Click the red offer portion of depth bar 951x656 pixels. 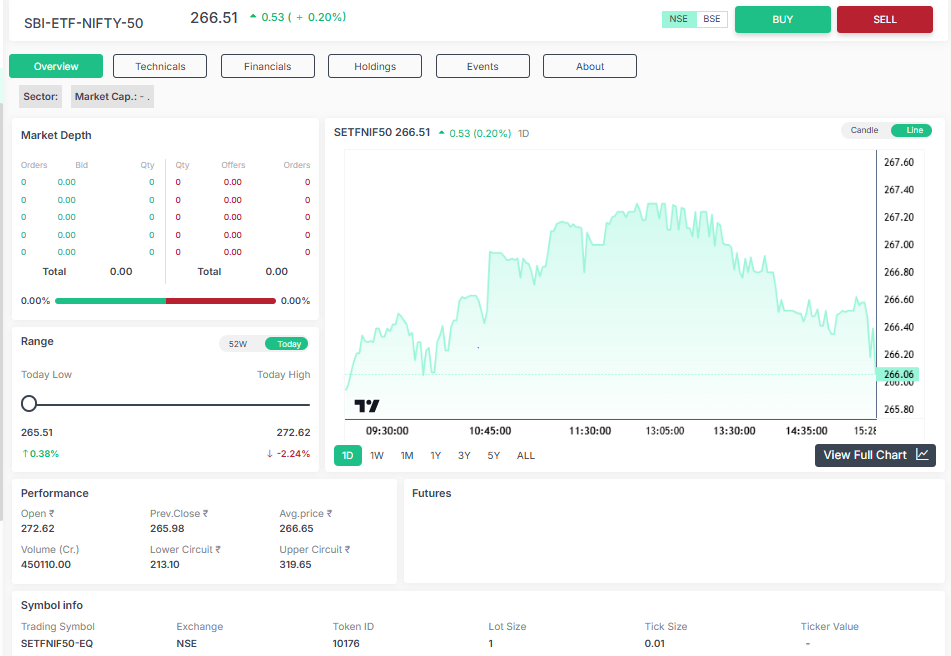[x=221, y=301]
